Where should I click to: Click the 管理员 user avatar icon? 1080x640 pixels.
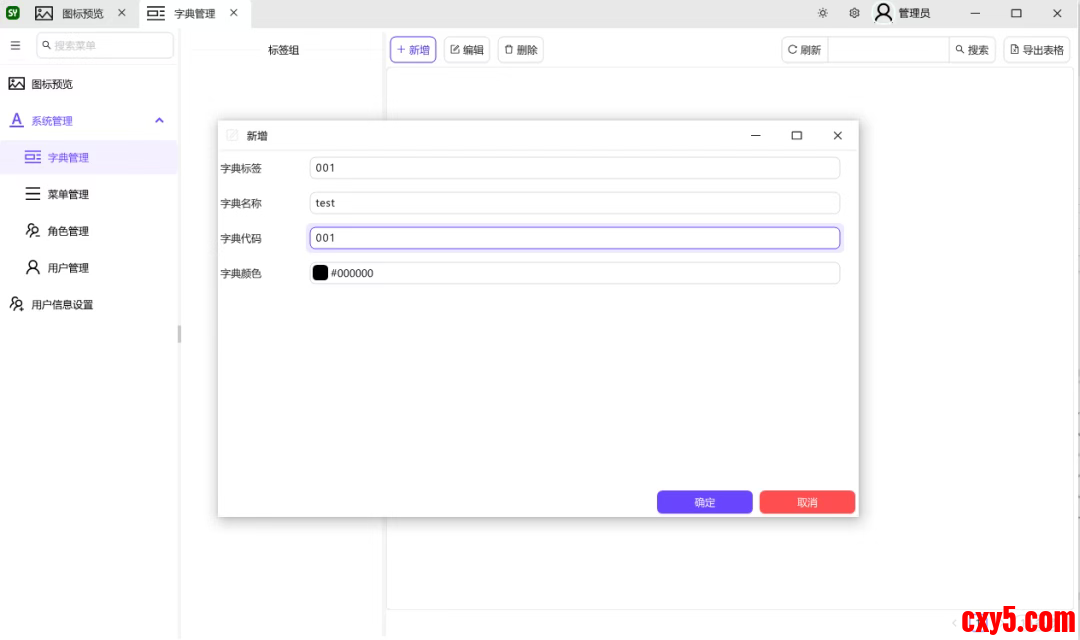(883, 13)
